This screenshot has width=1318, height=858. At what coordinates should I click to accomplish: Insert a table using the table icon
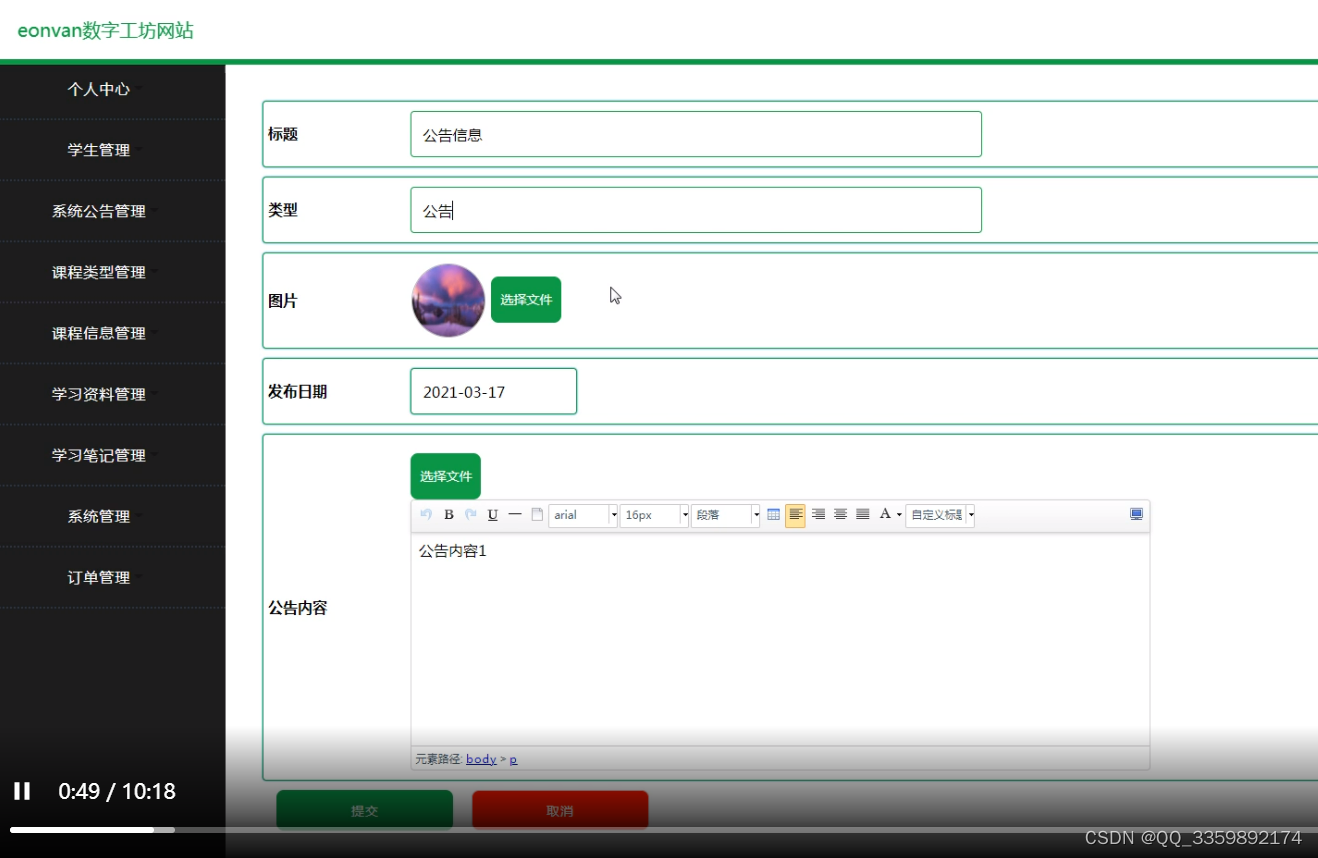click(x=774, y=515)
